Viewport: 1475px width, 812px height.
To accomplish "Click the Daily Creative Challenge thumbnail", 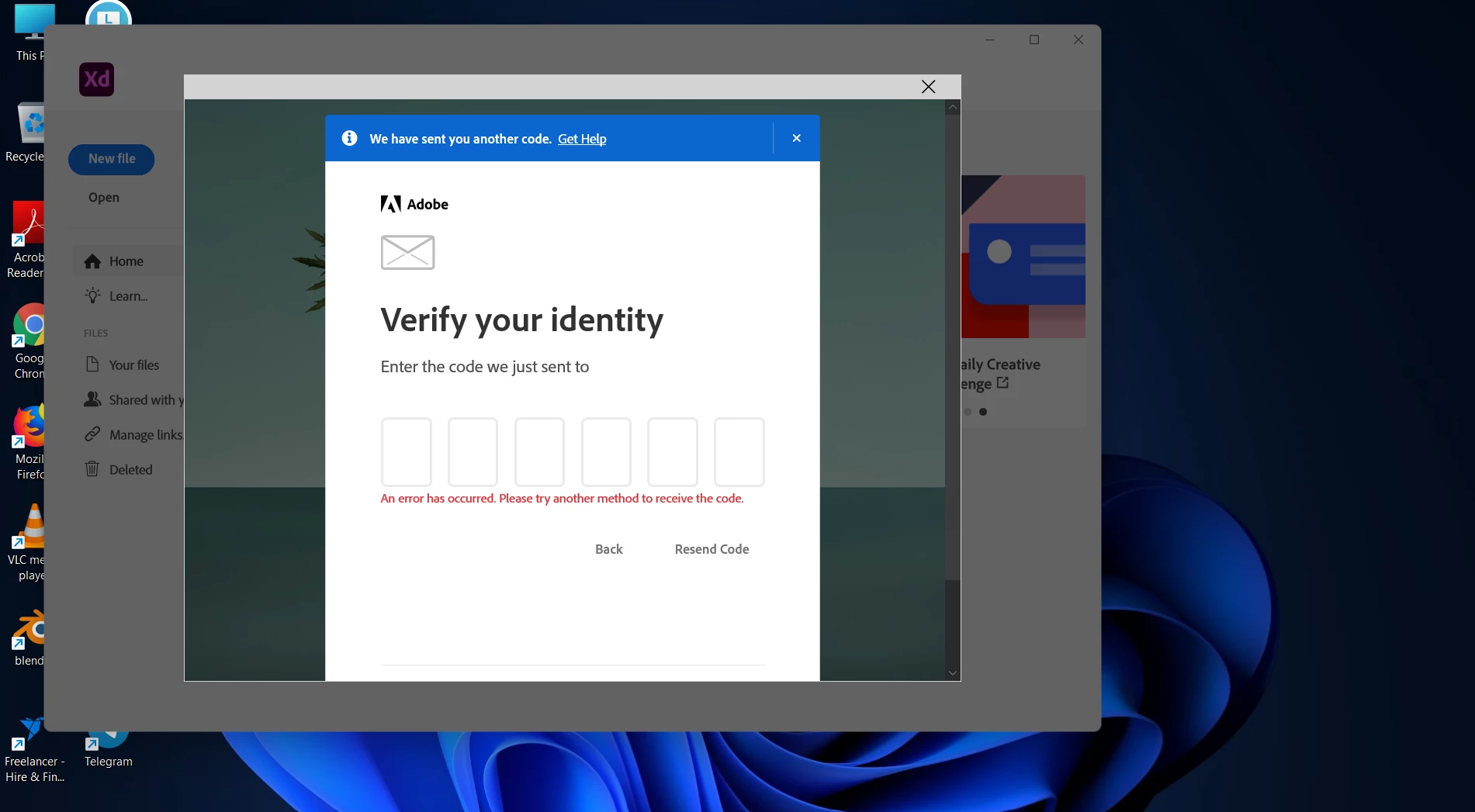I will pyautogui.click(x=1023, y=257).
